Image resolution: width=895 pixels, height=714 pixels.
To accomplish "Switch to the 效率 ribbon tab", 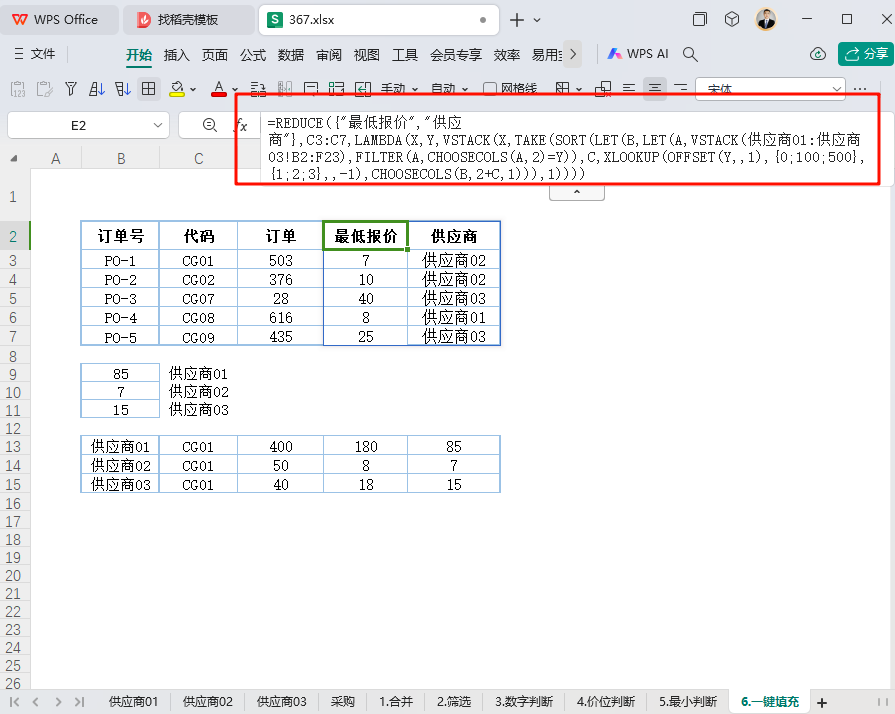I will click(x=506, y=55).
